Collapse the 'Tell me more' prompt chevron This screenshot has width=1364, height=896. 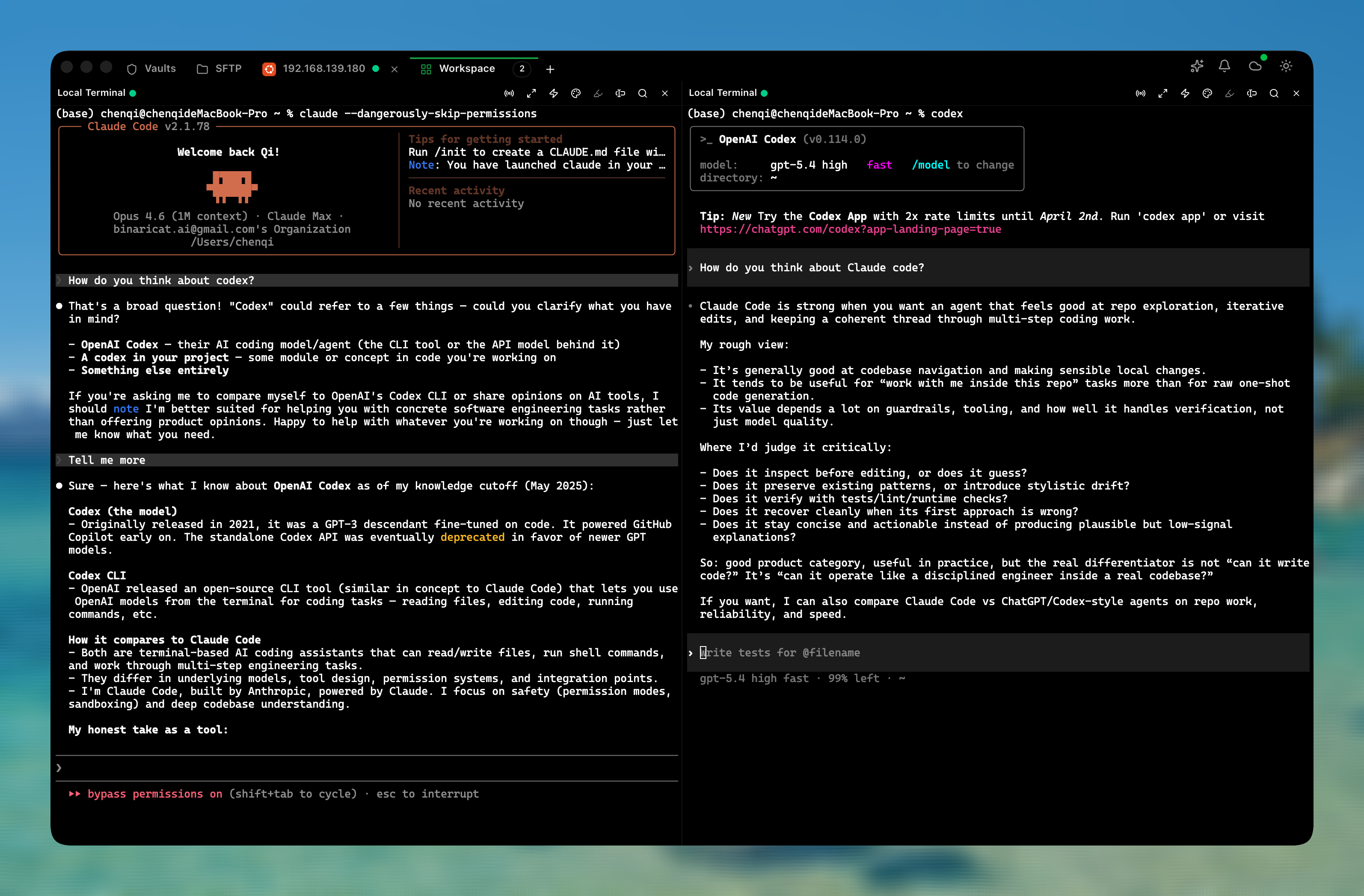pos(59,460)
